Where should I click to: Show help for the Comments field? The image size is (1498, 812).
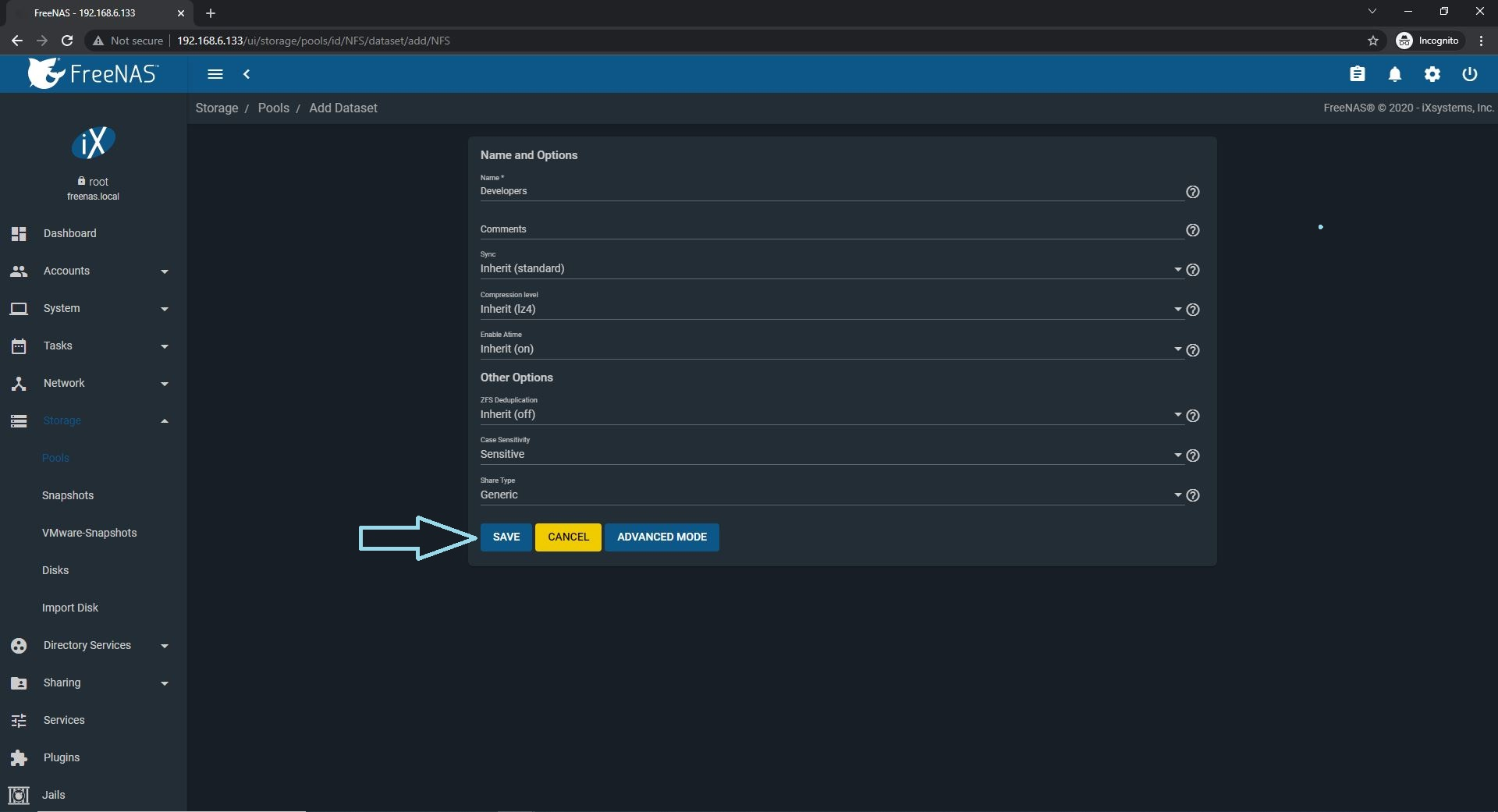click(1192, 230)
